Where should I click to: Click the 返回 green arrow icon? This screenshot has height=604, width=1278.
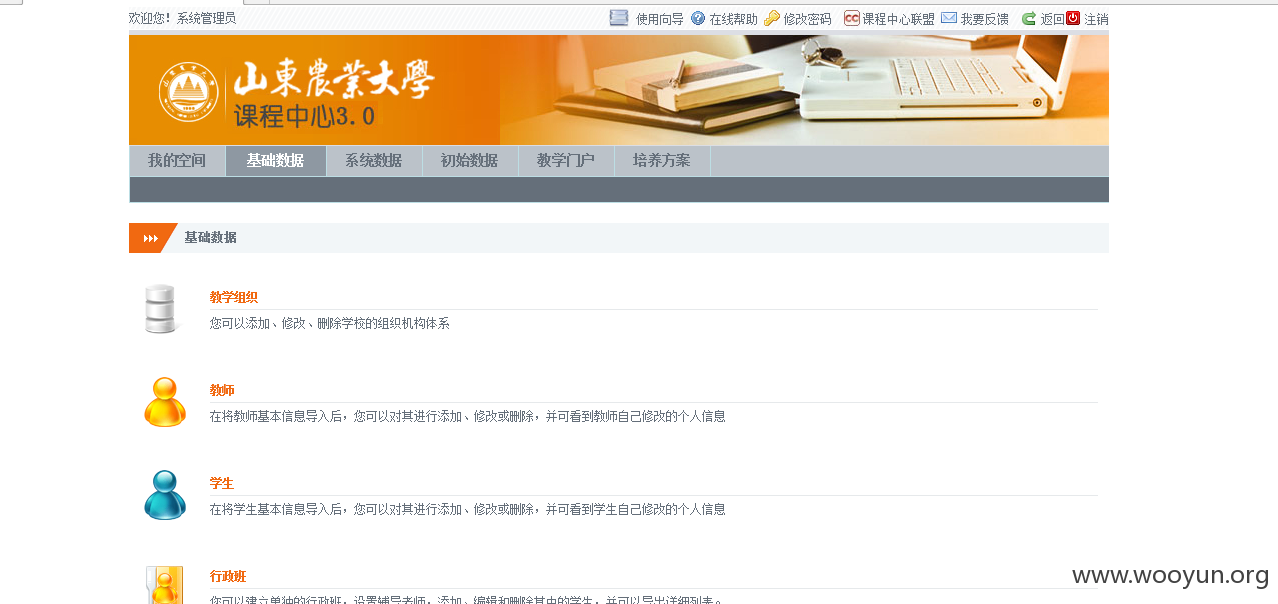[1028, 18]
